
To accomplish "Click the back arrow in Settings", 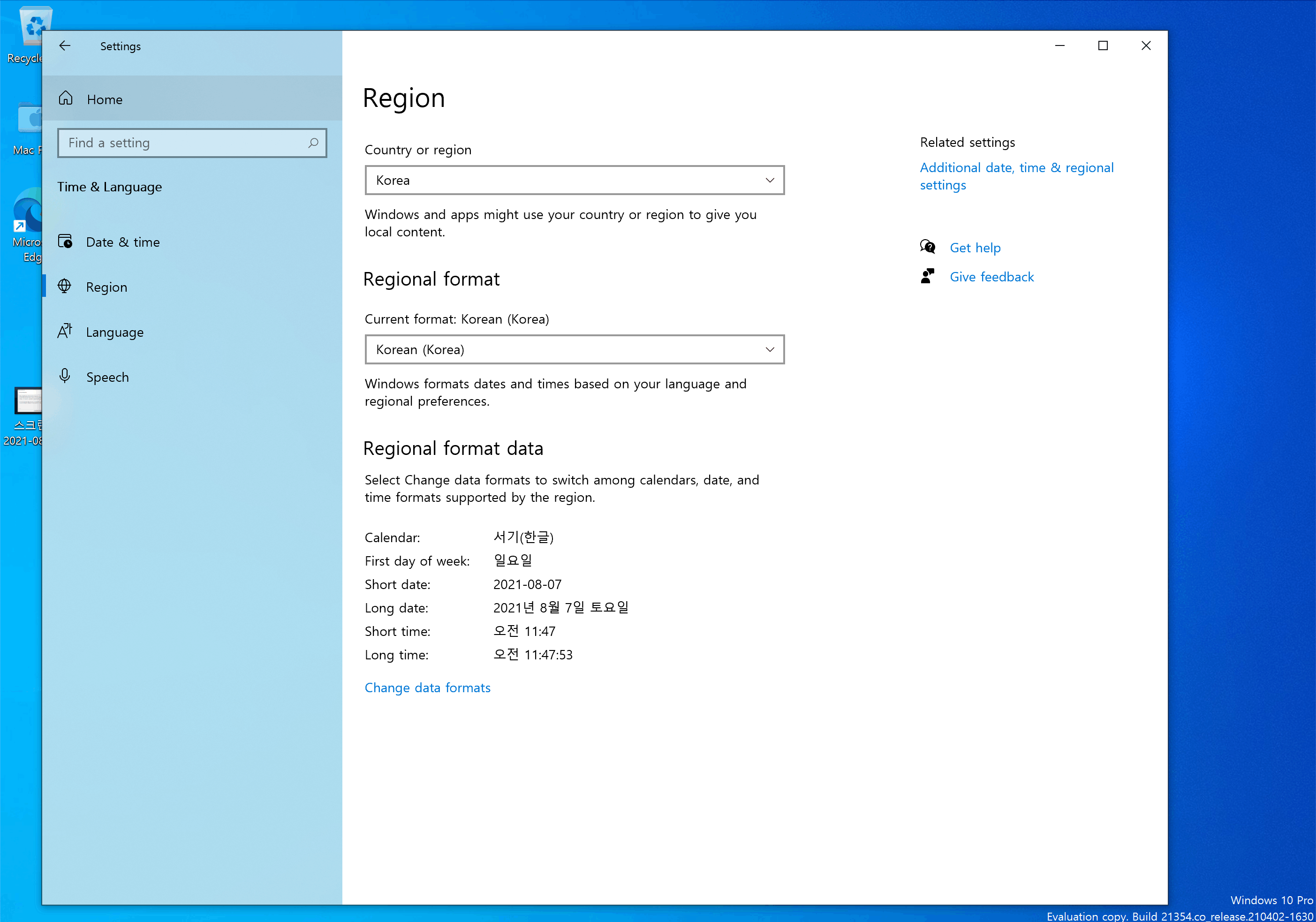I will pos(65,46).
